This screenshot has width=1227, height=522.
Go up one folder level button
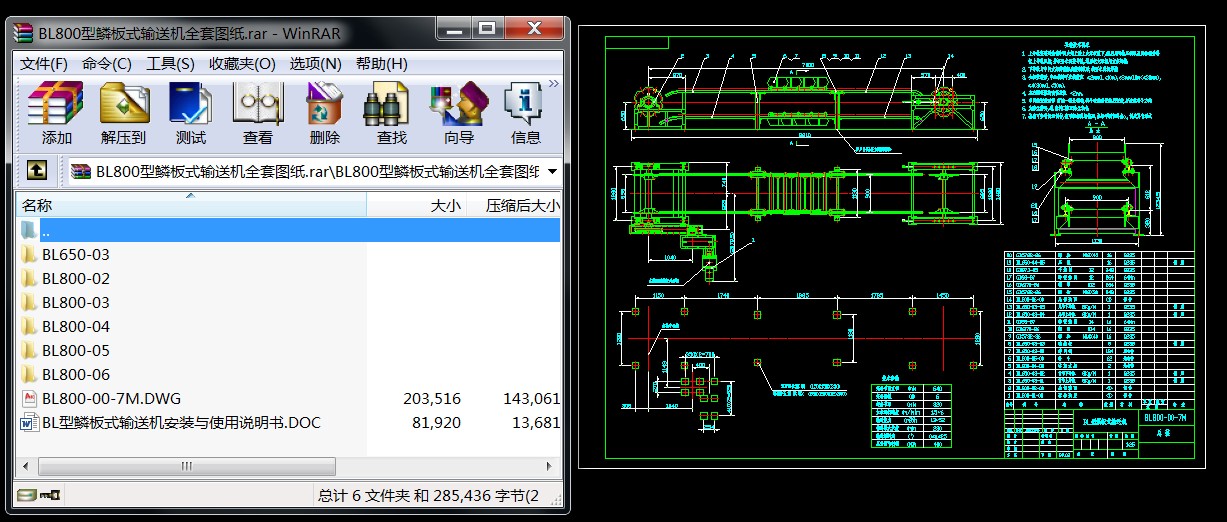click(36, 171)
